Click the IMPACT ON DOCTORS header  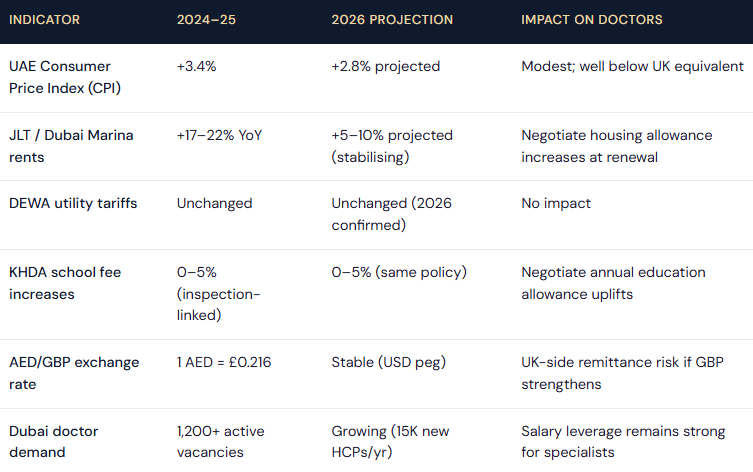coord(592,20)
